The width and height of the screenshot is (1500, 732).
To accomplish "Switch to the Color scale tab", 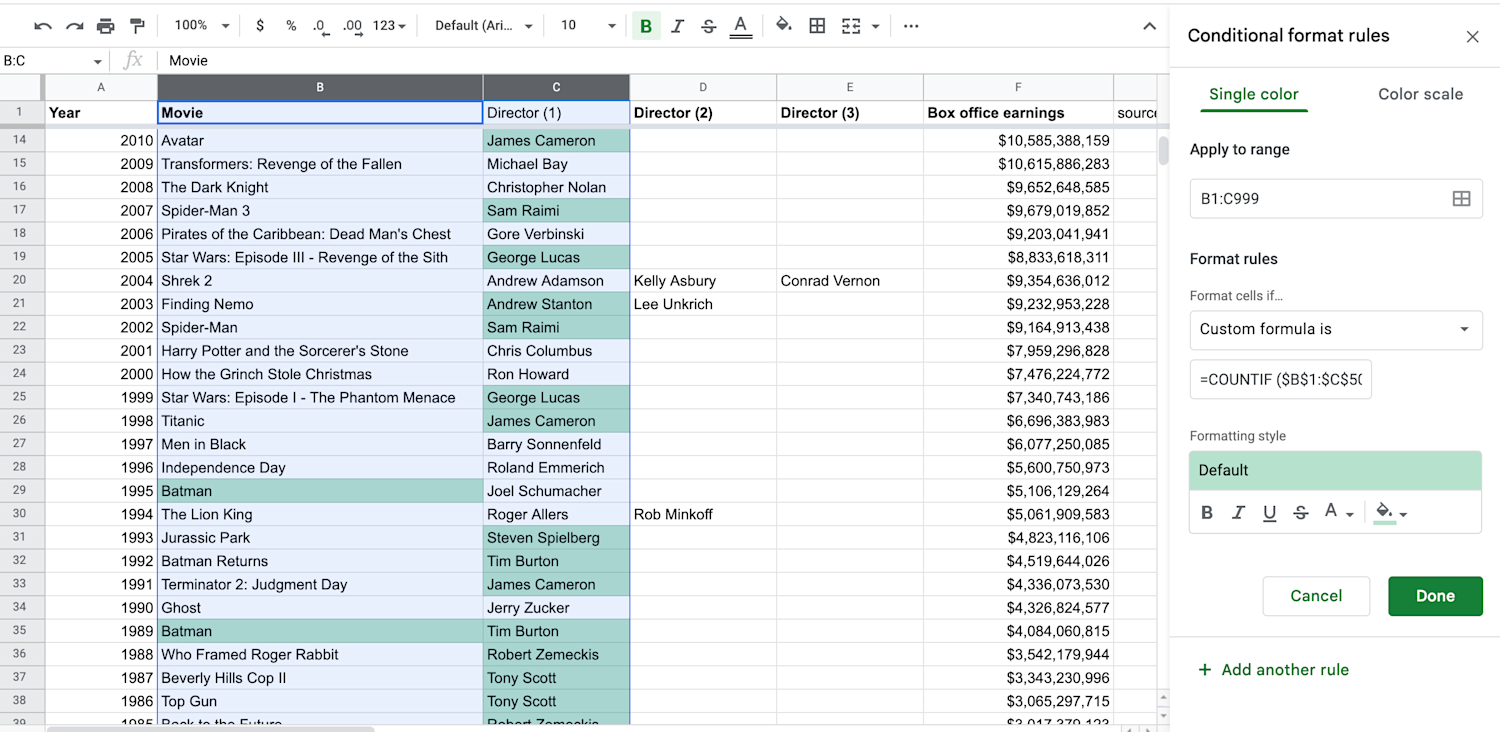I will point(1420,94).
